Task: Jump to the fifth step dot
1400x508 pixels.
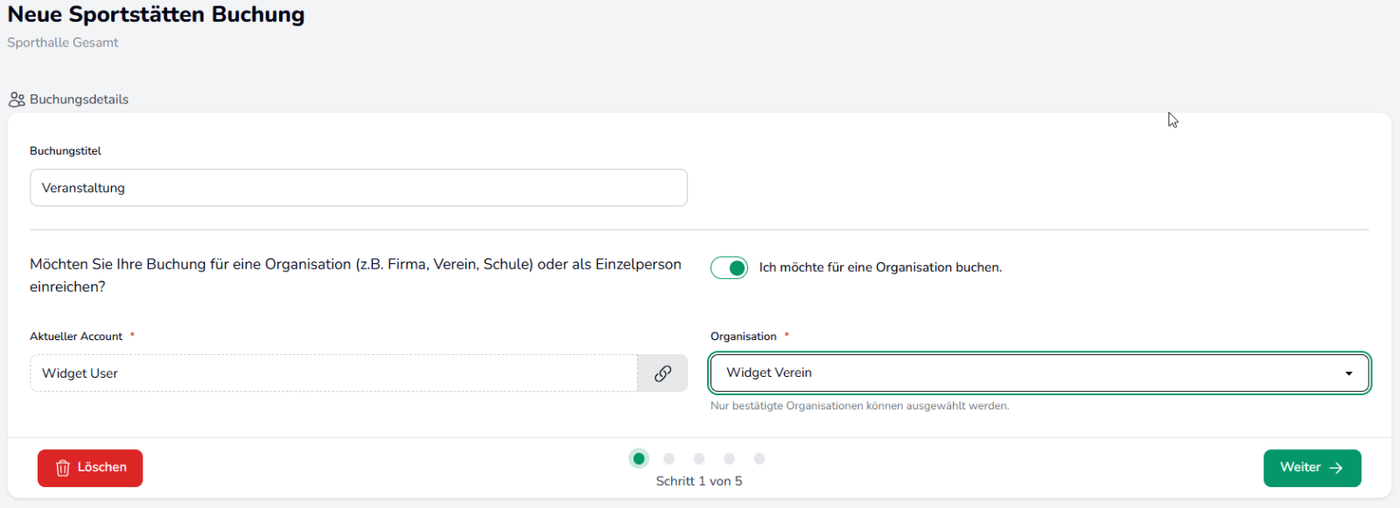Action: [x=759, y=459]
